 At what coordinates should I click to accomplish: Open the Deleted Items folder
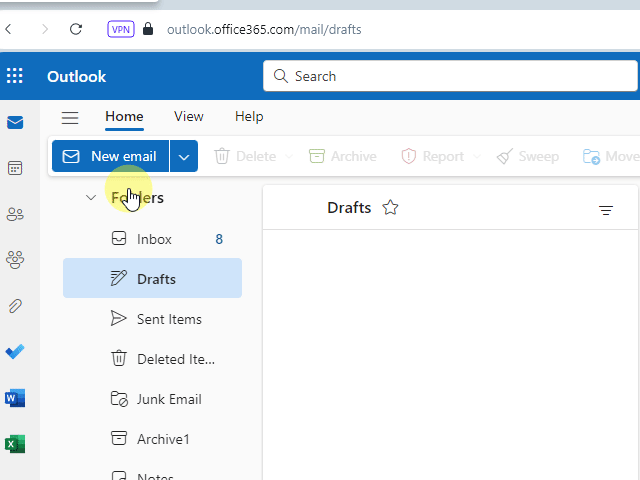(152, 359)
